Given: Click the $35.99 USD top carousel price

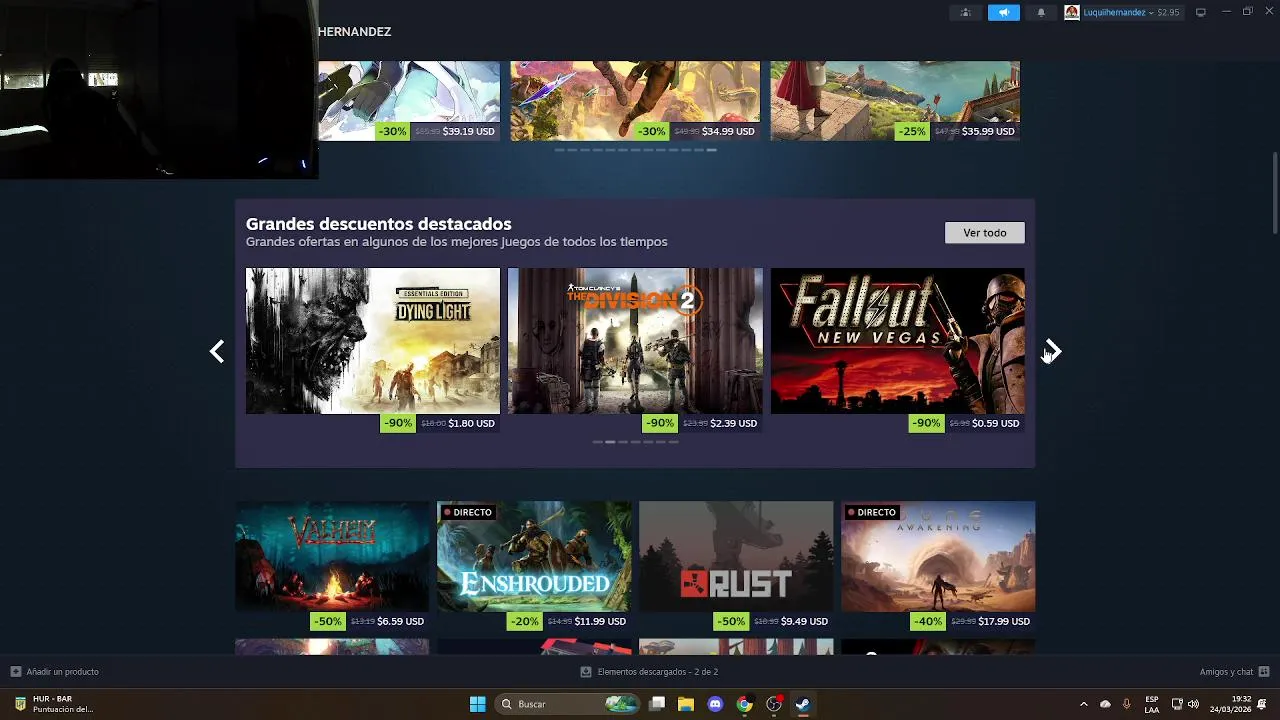Looking at the screenshot, I should pos(988,131).
